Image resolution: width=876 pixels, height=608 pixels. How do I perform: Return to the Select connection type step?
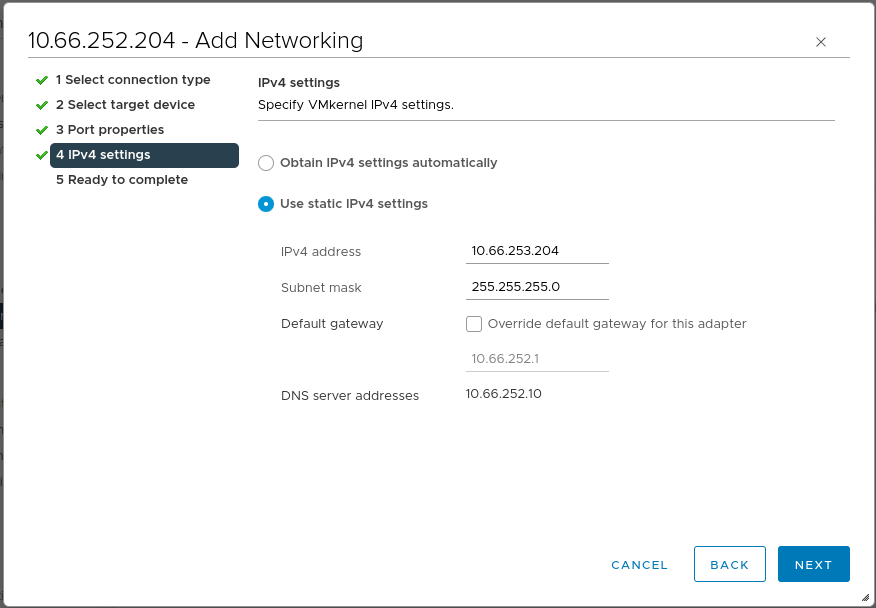click(134, 79)
